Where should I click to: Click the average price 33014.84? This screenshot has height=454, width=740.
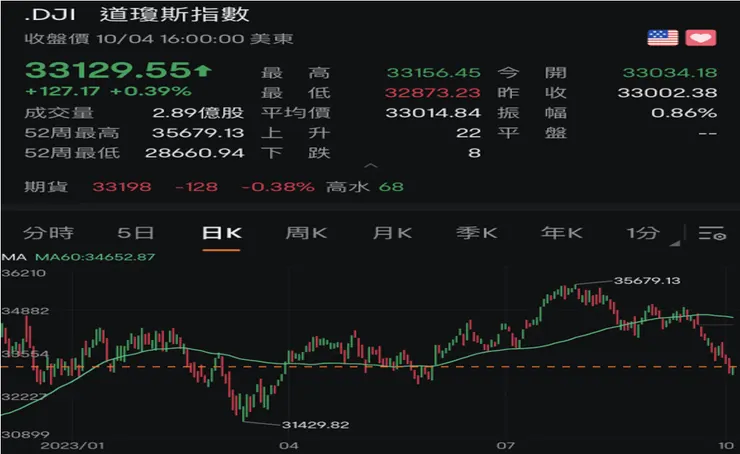click(433, 113)
